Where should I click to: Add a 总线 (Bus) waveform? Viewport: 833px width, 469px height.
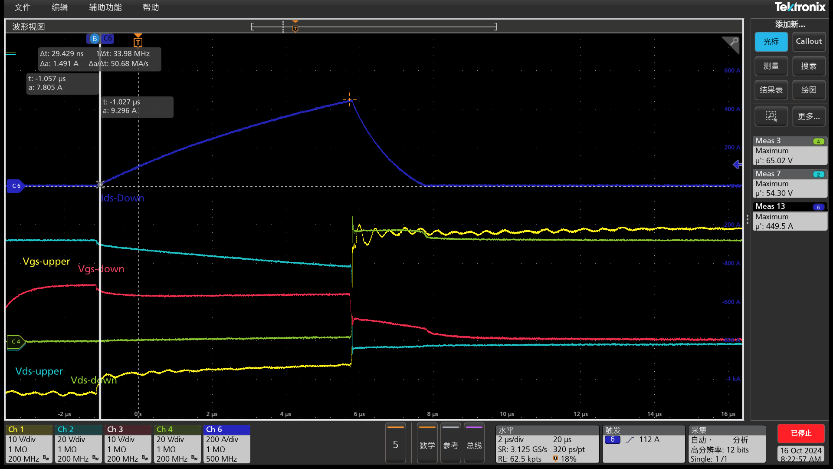tap(474, 444)
